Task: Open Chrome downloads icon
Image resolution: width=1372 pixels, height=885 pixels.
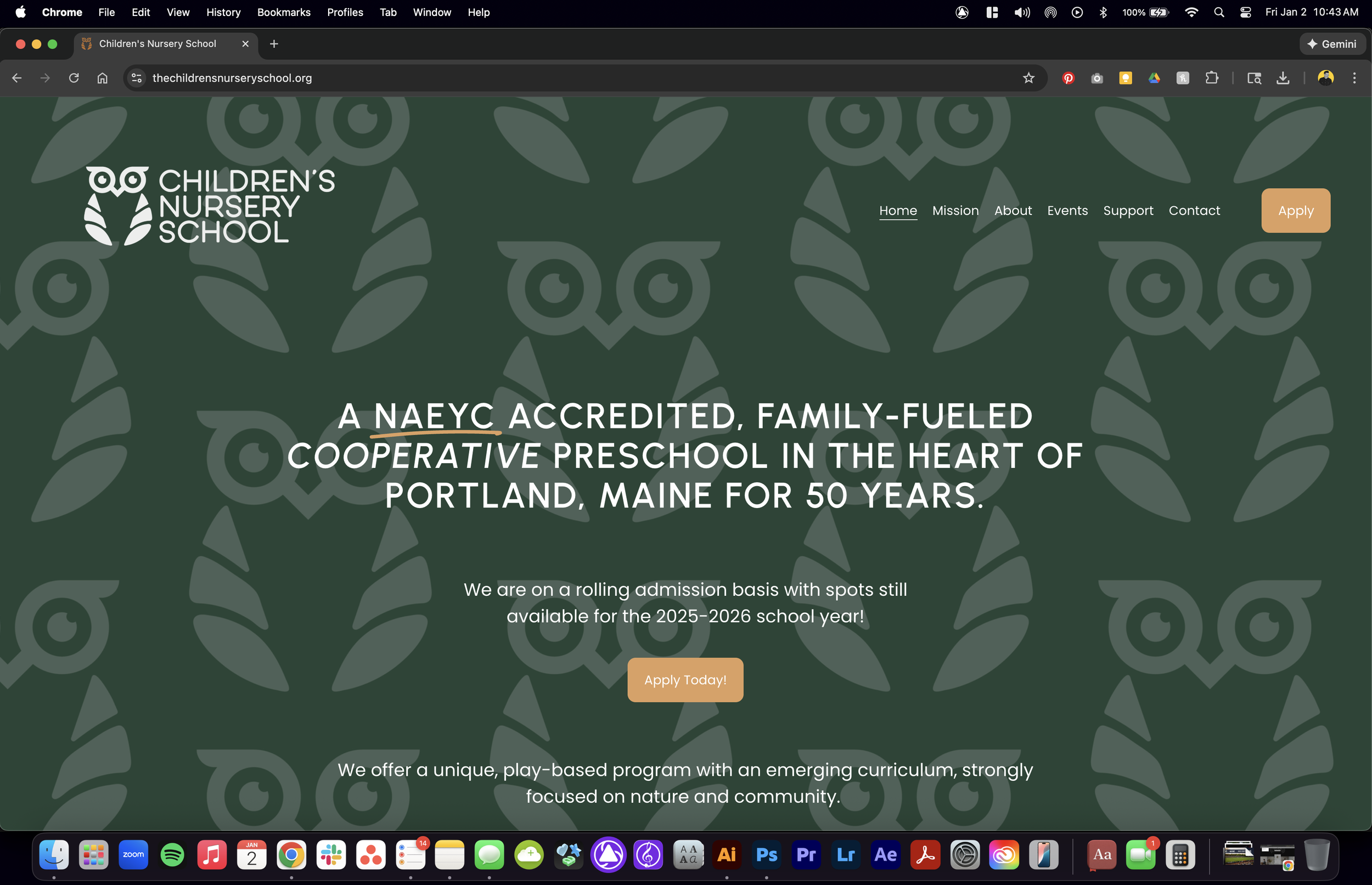Action: pyautogui.click(x=1283, y=78)
